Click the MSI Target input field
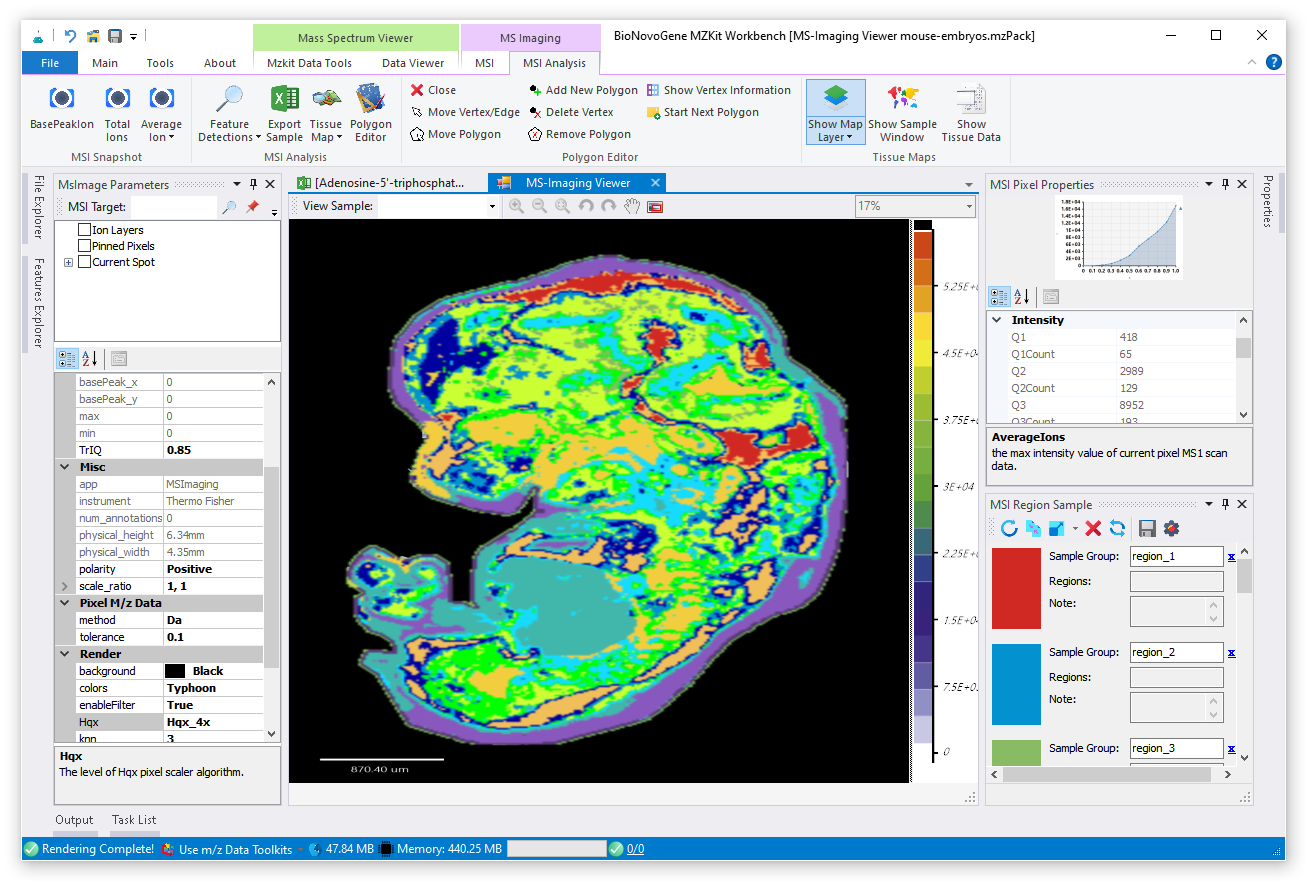Screen dimensions: 1310x881 pos(172,207)
